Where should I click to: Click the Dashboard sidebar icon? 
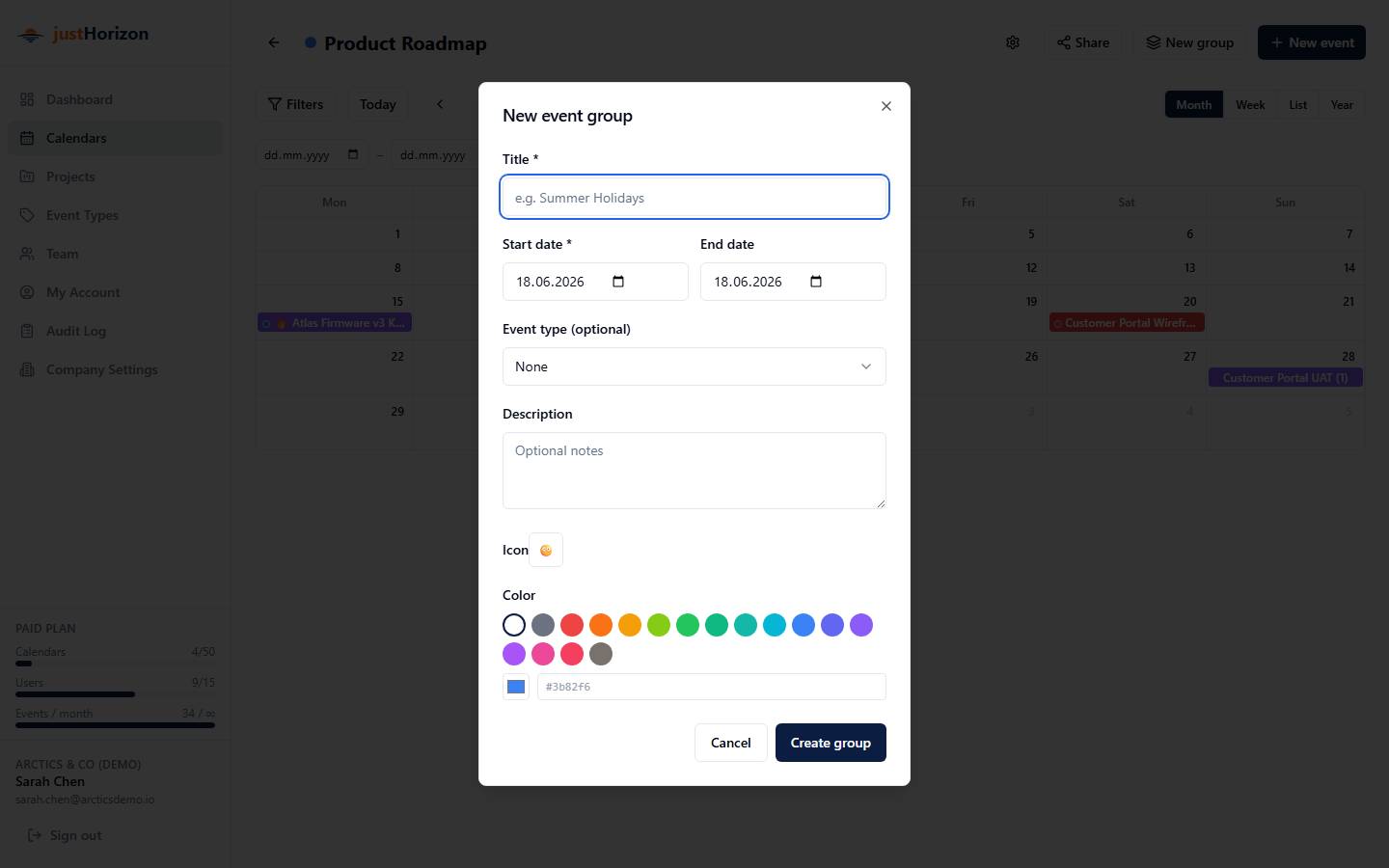pos(27,99)
